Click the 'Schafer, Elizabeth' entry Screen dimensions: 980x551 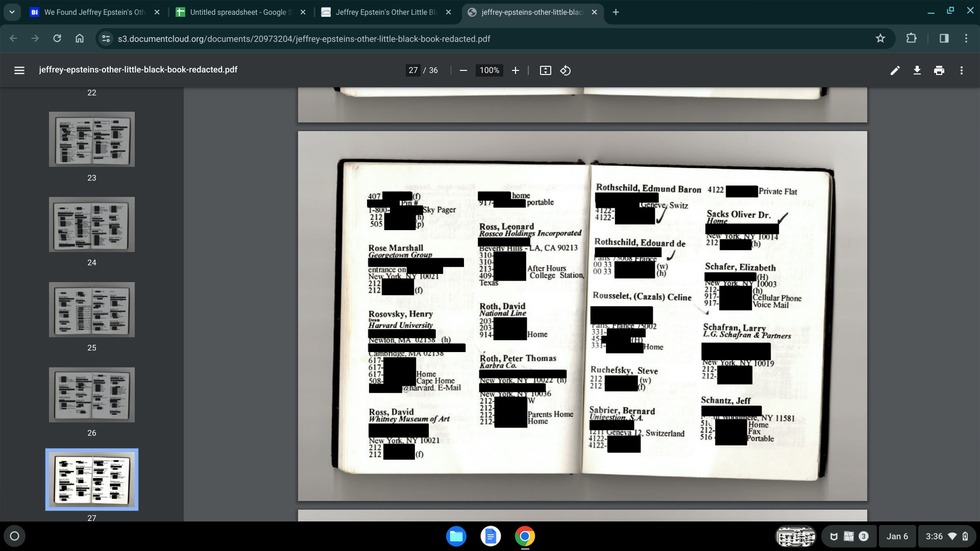pos(740,267)
